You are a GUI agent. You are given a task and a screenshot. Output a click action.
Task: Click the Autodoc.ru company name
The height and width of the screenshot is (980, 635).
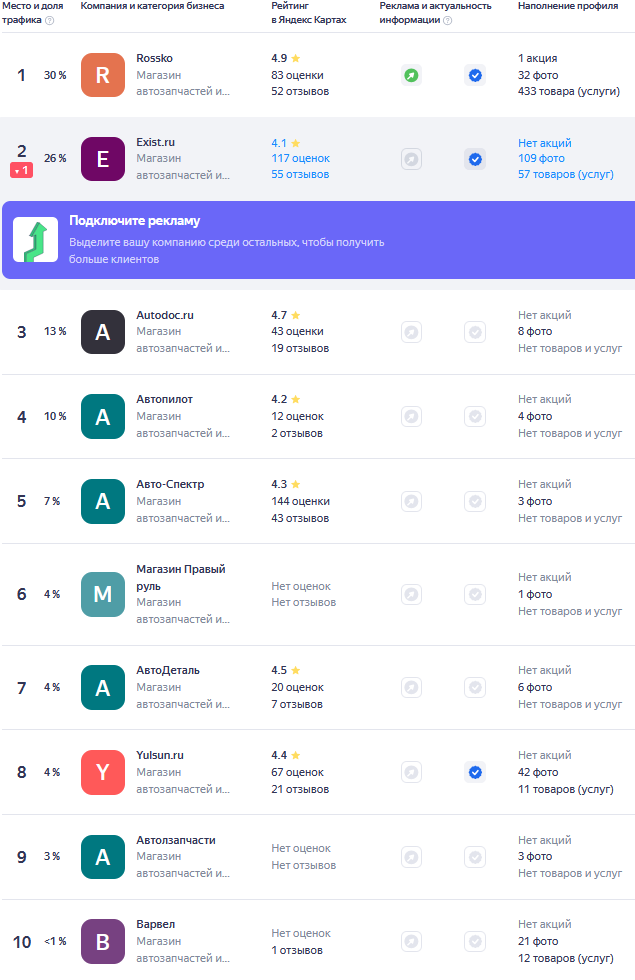coord(165,315)
